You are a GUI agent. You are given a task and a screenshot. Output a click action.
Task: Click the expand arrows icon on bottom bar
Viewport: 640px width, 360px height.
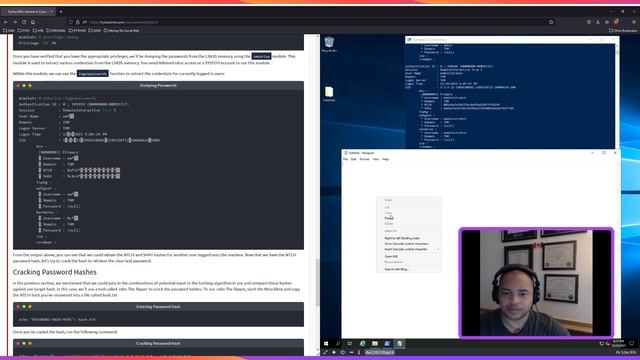325,352
